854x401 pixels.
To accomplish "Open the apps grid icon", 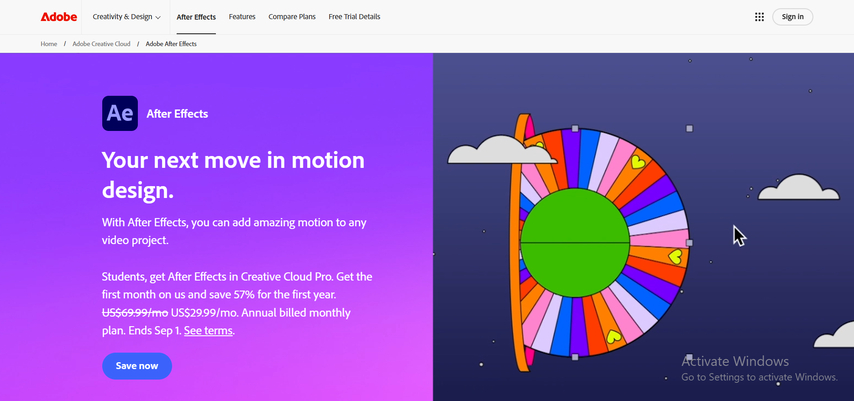I will [759, 17].
